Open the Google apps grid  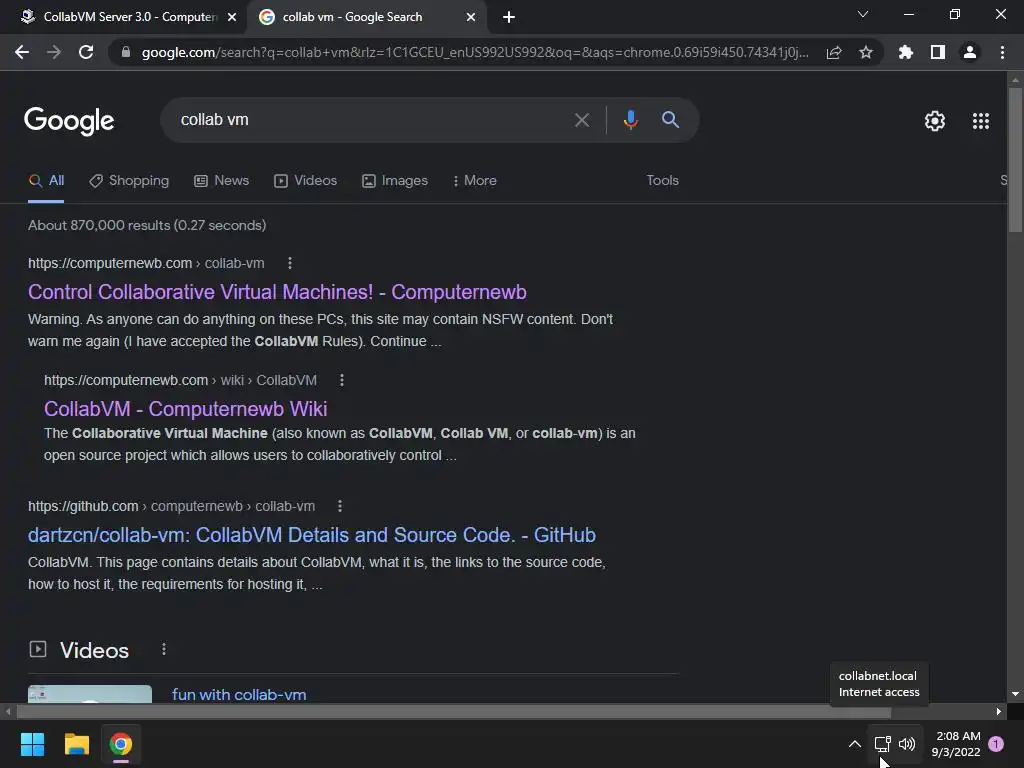coord(981,121)
